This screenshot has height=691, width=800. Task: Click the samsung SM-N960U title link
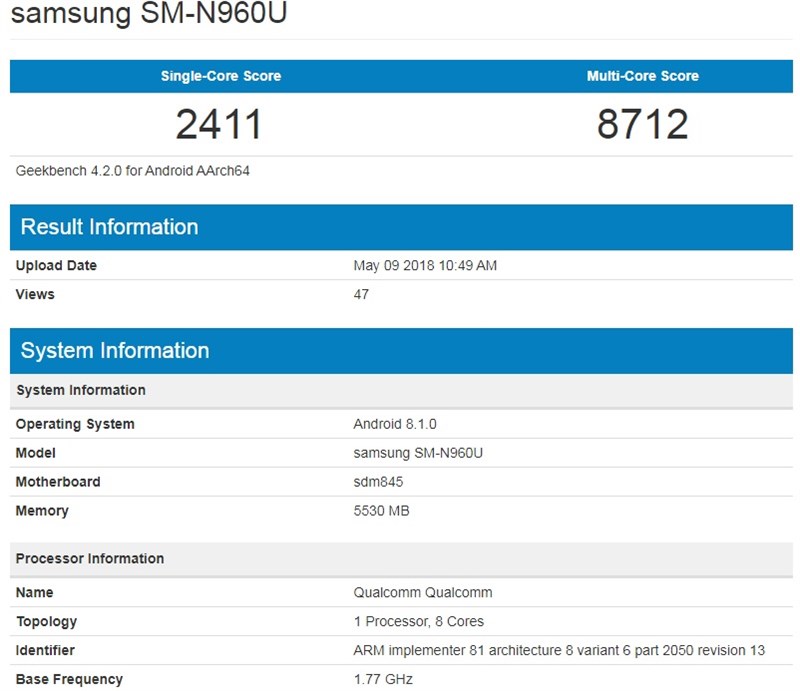coord(130,14)
